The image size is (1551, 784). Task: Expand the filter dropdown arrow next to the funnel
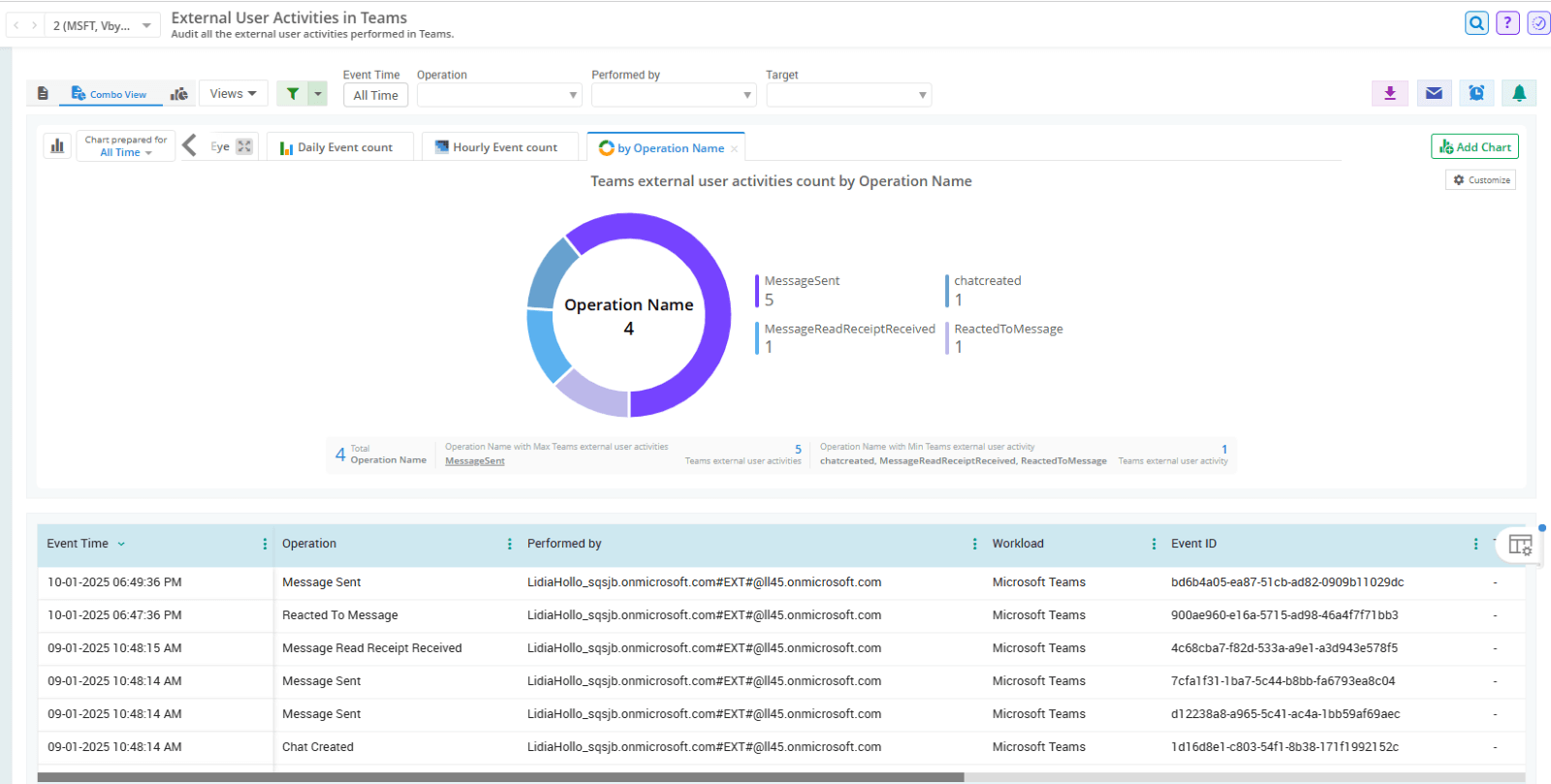(x=318, y=94)
